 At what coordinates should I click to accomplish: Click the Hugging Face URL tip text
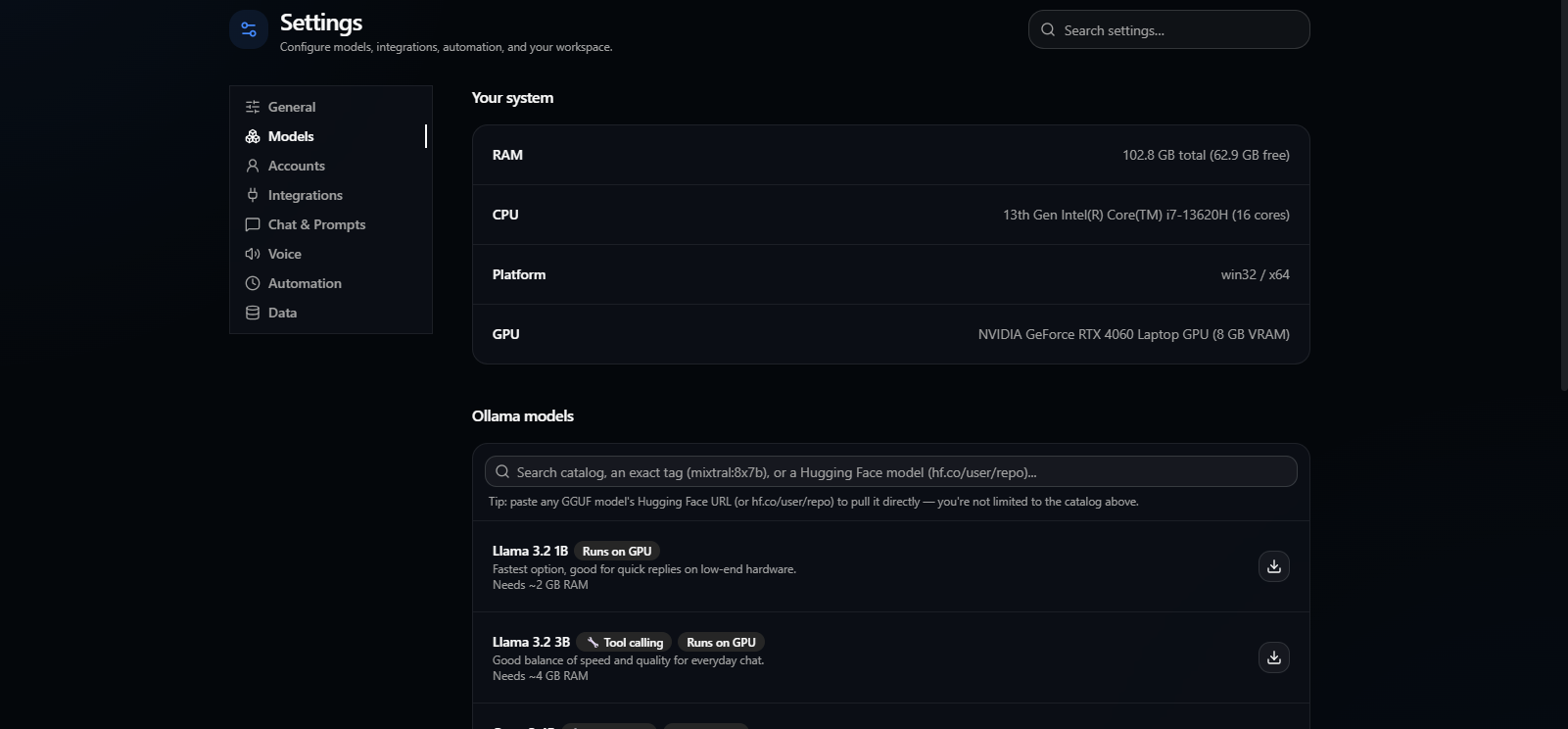(813, 502)
